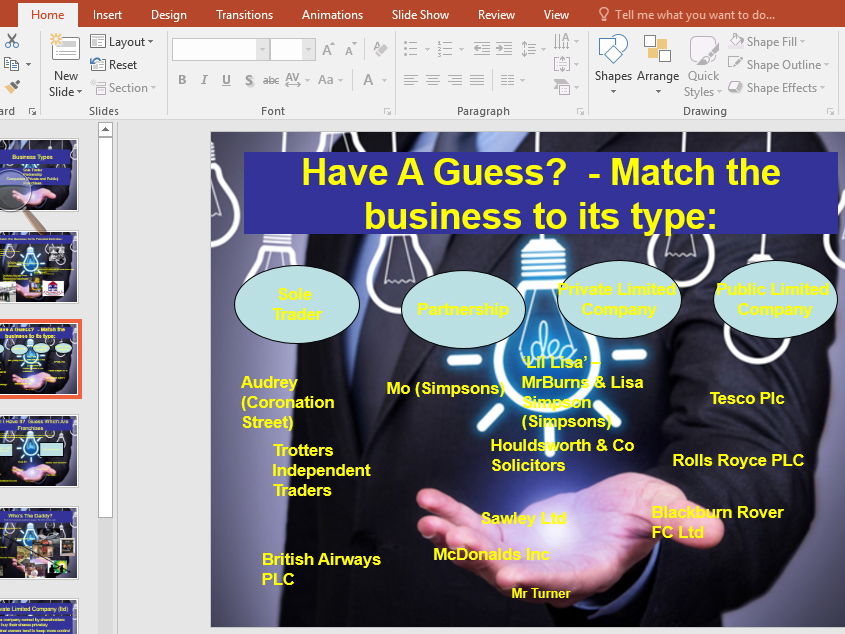The width and height of the screenshot is (845, 634).
Task: Click the Bullets list icon
Action: pos(411,49)
